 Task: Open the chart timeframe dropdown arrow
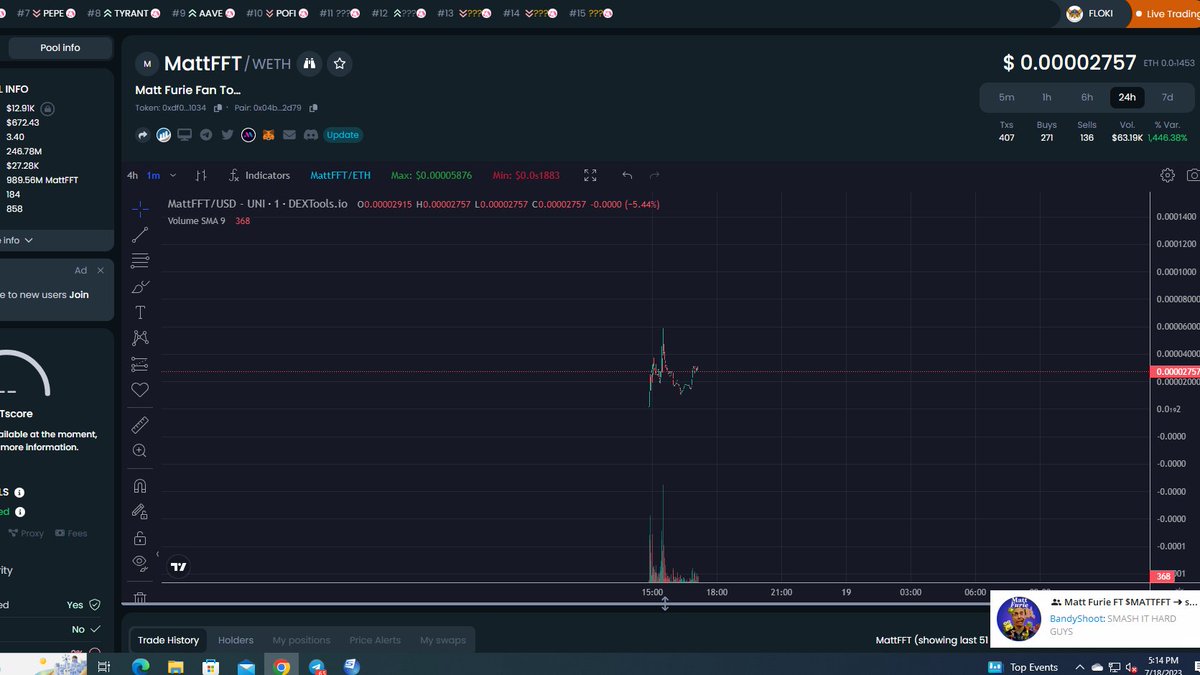(173, 175)
